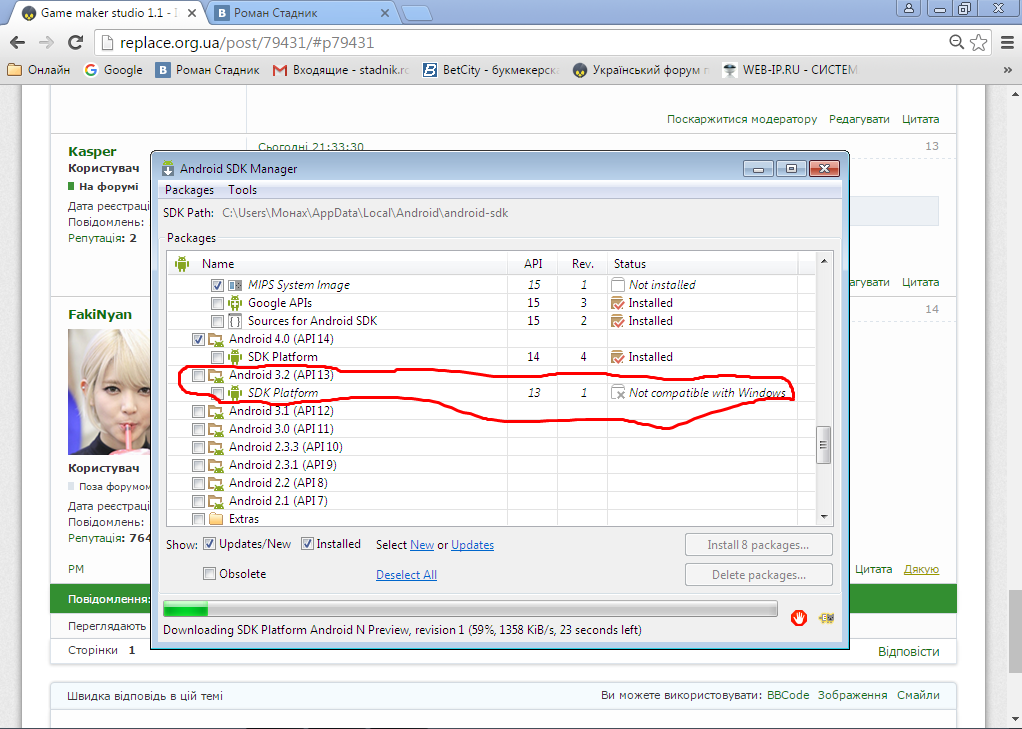
Task: Open the Входящие Gmail bookmark
Action: pyautogui.click(x=341, y=70)
